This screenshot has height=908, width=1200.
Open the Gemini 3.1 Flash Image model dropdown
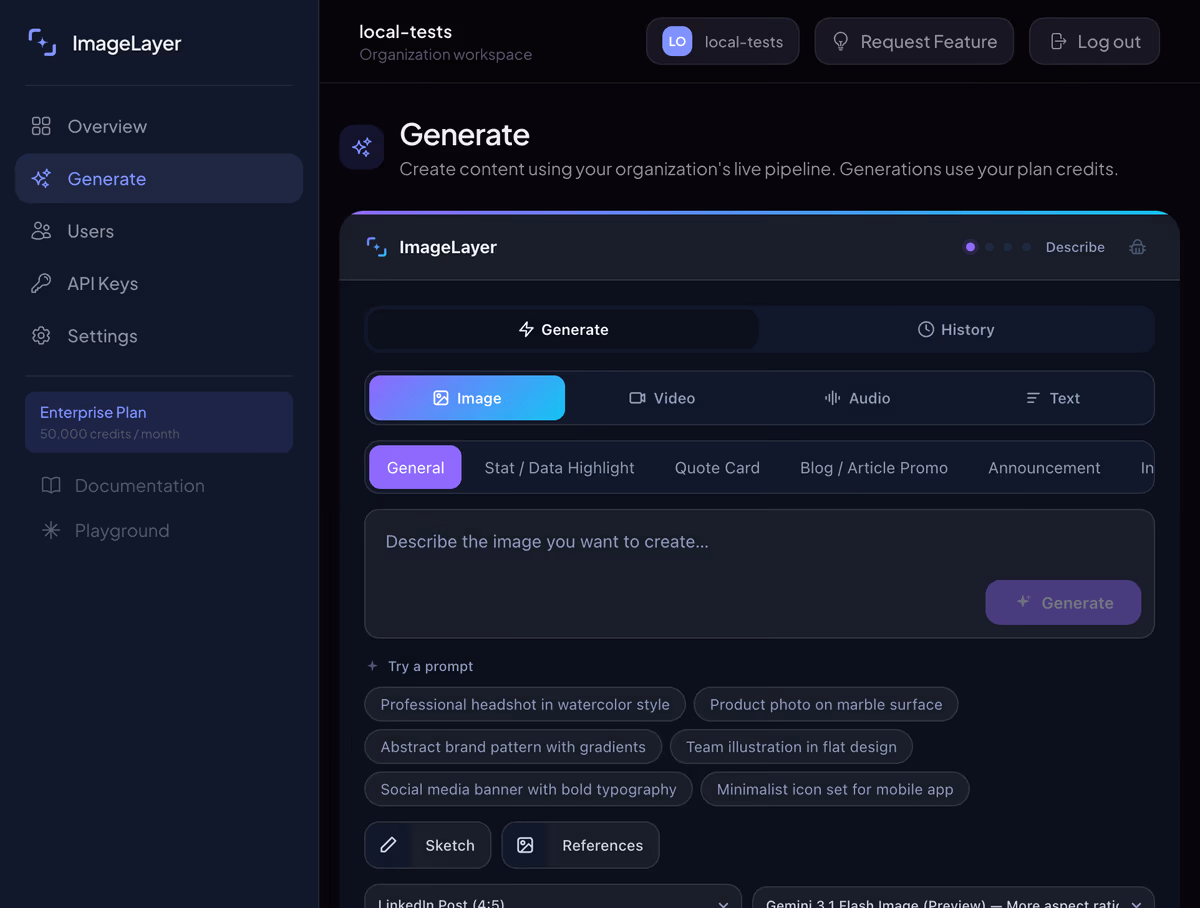click(953, 896)
